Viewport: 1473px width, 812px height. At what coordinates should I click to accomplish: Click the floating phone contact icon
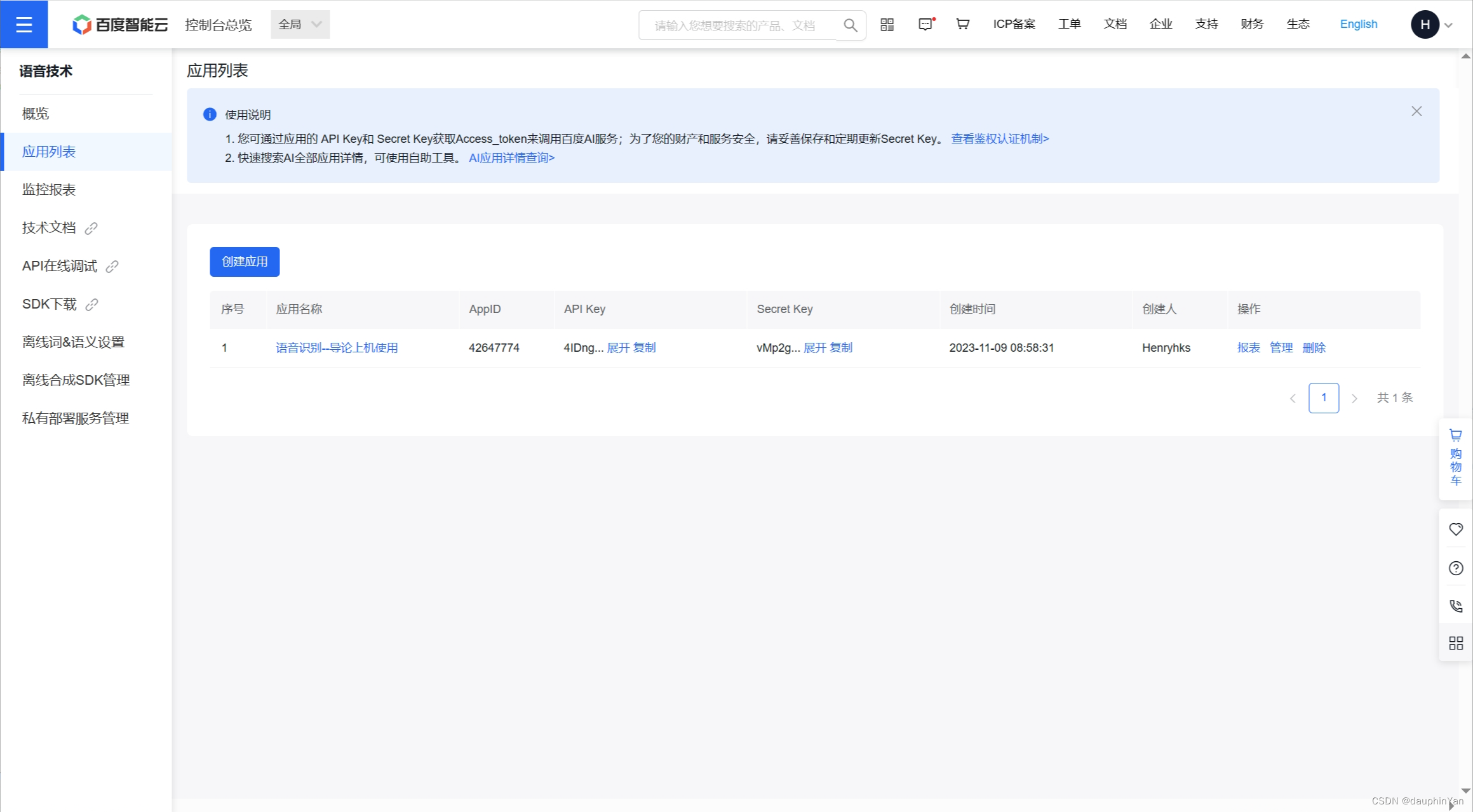tap(1456, 606)
